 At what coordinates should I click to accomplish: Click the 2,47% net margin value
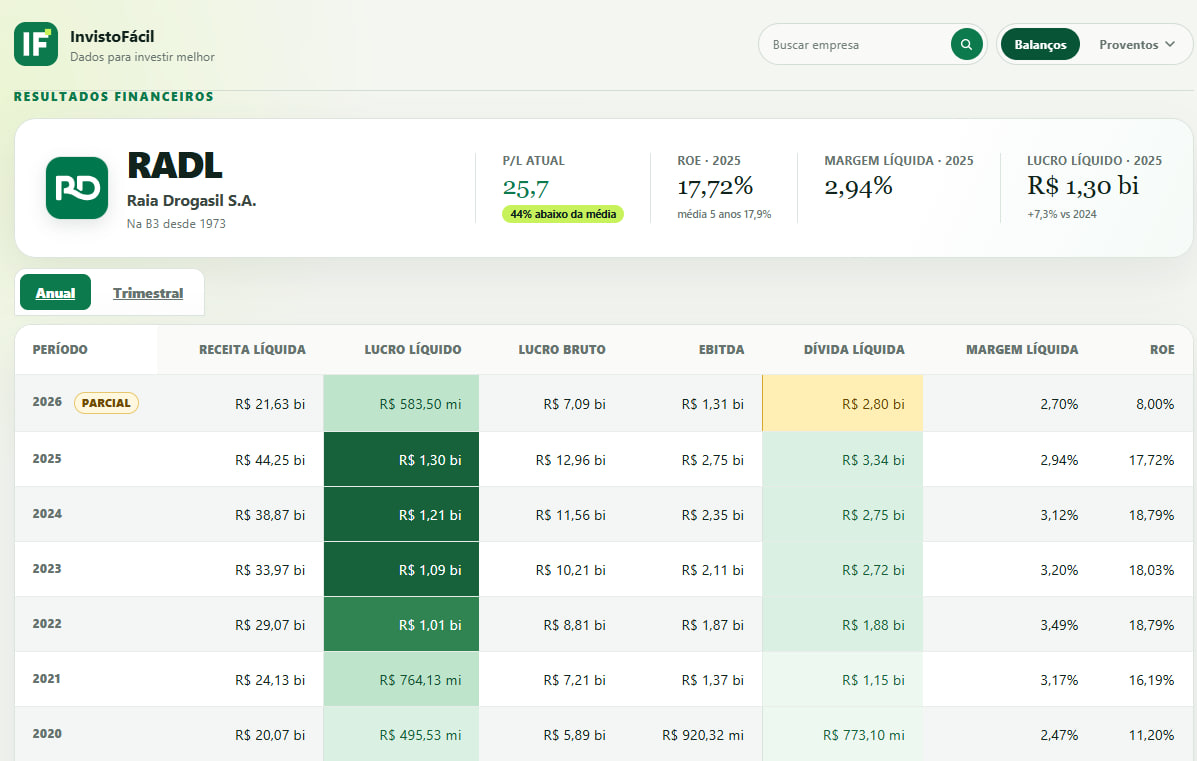[x=1059, y=734]
